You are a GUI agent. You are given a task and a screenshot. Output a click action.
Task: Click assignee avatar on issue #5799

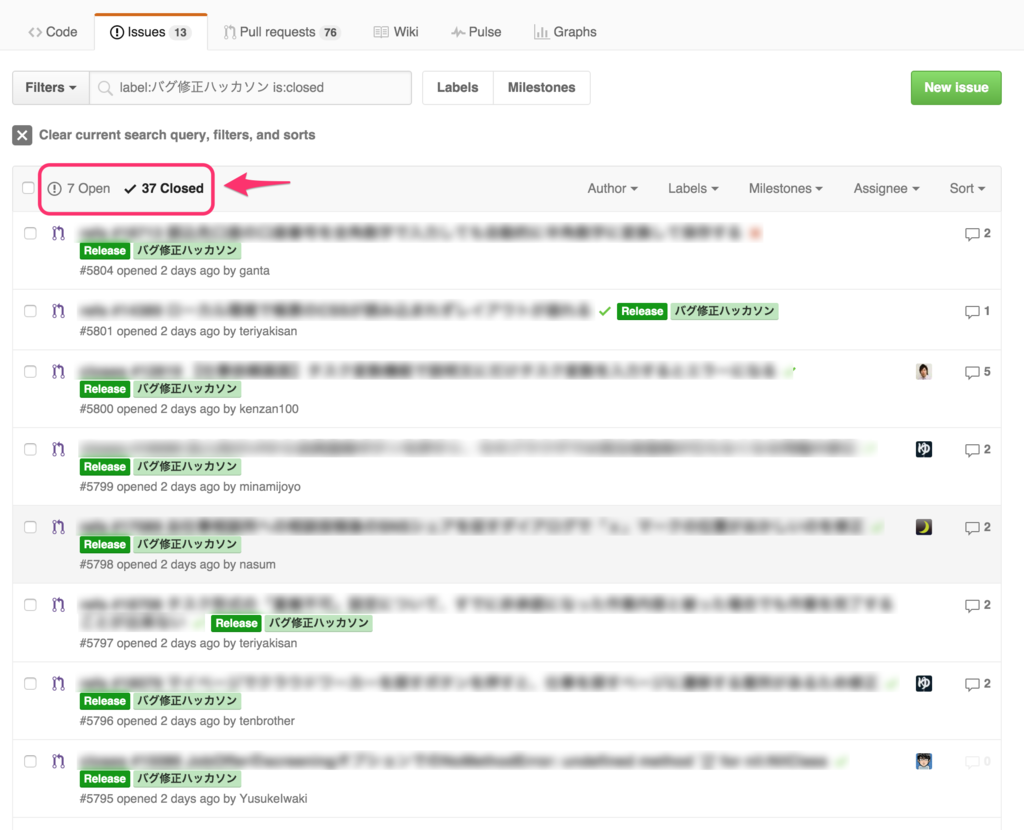923,449
